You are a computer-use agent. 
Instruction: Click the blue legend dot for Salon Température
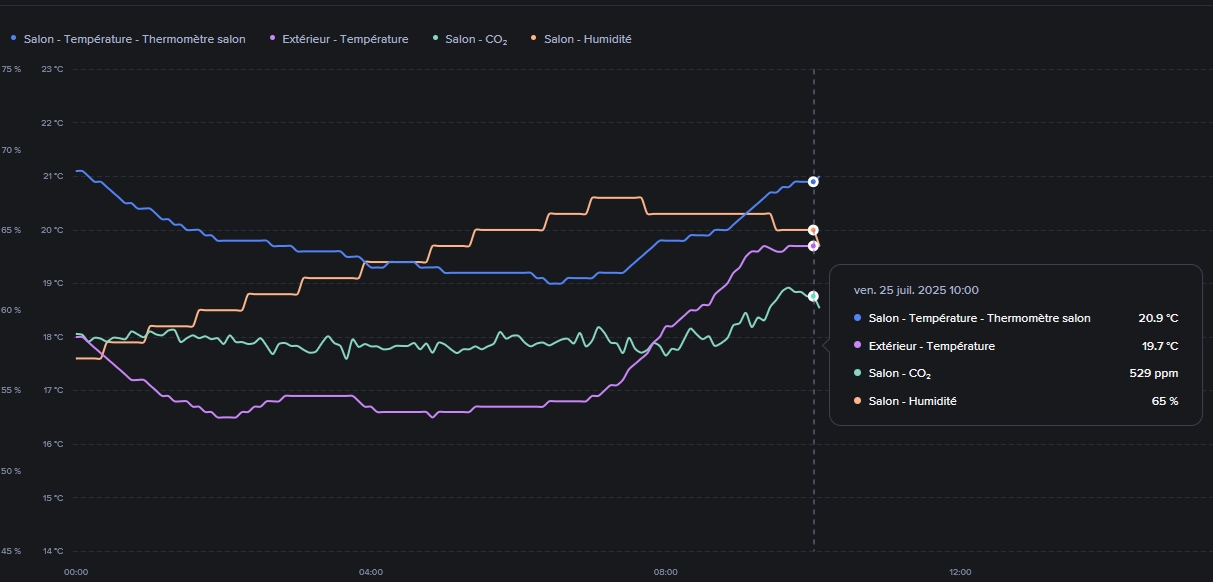click(x=14, y=39)
